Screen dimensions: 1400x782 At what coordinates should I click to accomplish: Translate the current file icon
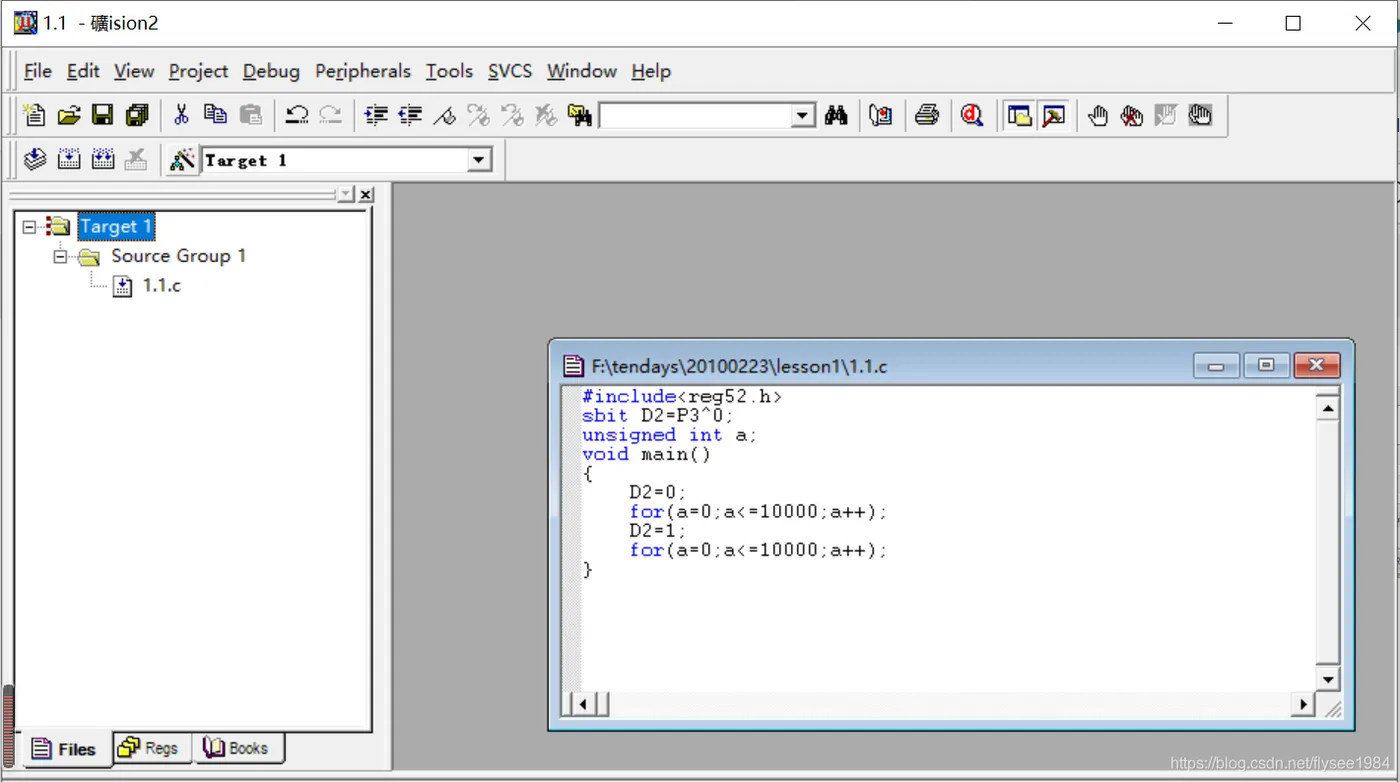pos(35,159)
